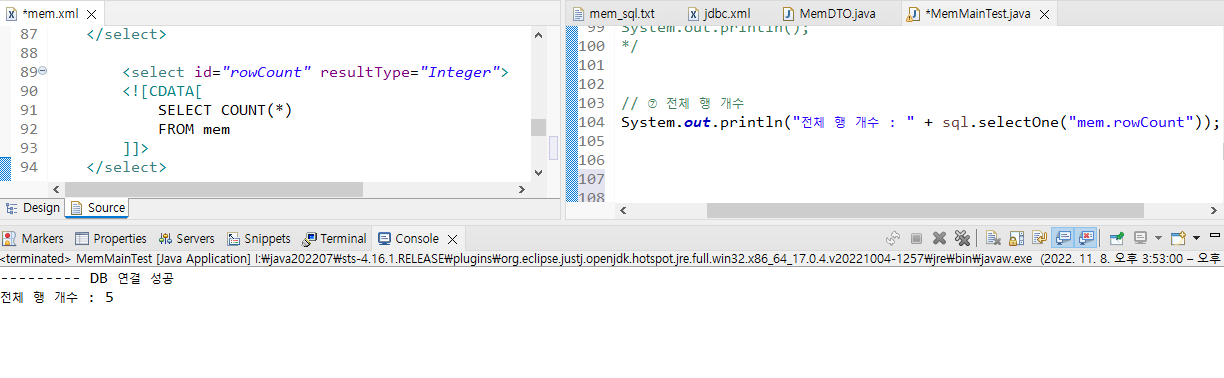Place cursor on "FROM mem" line
Viewport: 1224px width, 378px height.
pyautogui.click(x=194, y=129)
